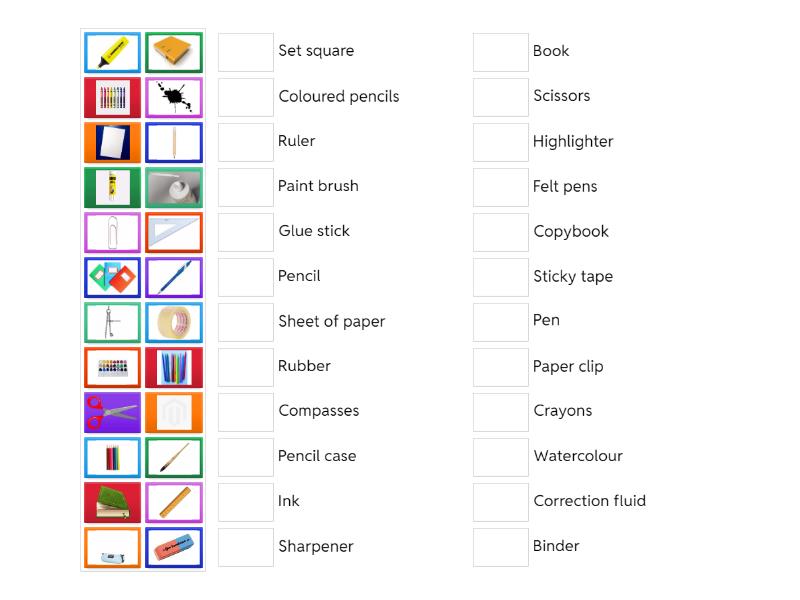Click the answer box beside Sharpener
Screen dimensions: 800x600
pyautogui.click(x=245, y=546)
